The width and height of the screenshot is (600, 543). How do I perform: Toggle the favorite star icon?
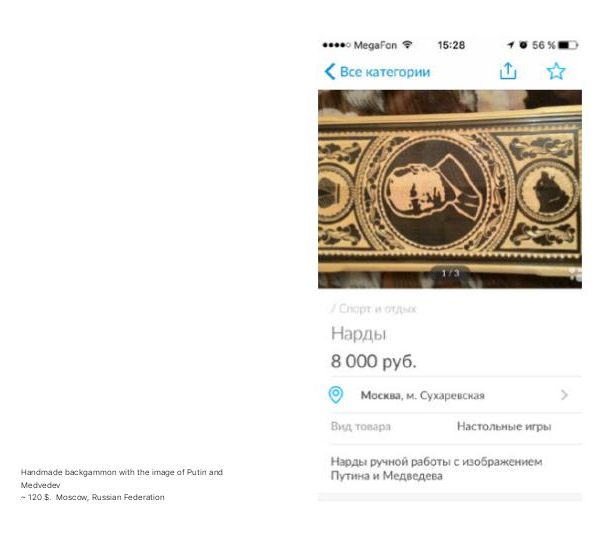[x=556, y=71]
